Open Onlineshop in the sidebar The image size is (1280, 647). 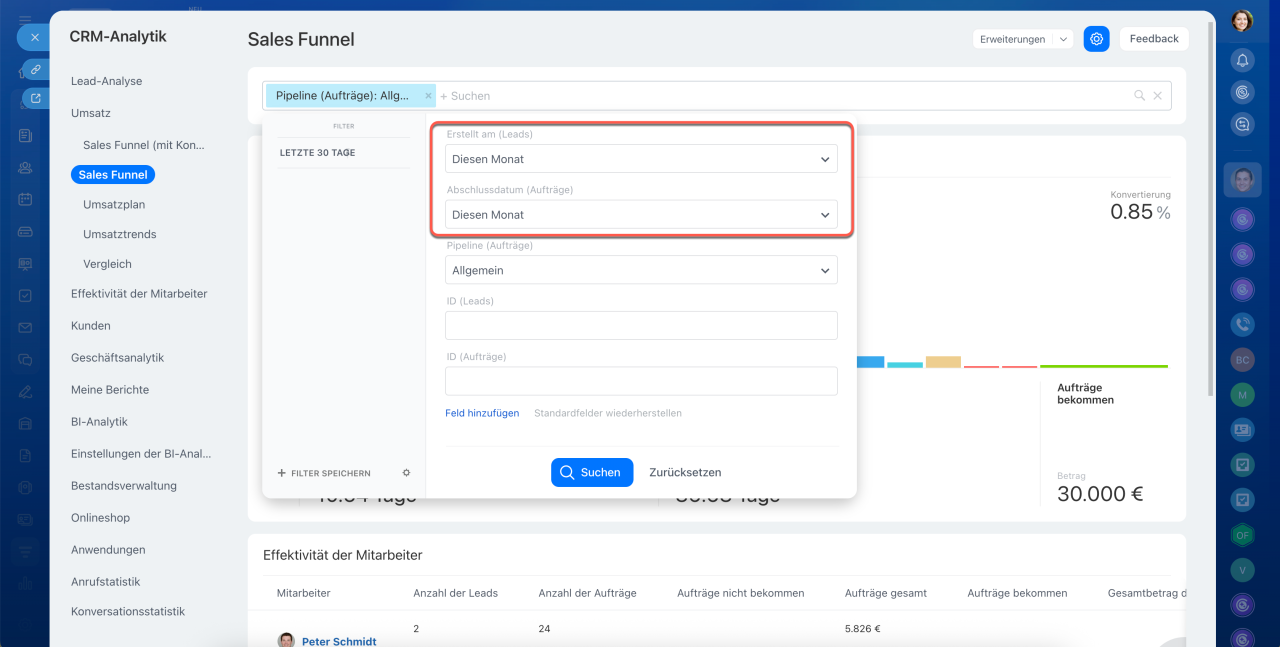click(100, 518)
